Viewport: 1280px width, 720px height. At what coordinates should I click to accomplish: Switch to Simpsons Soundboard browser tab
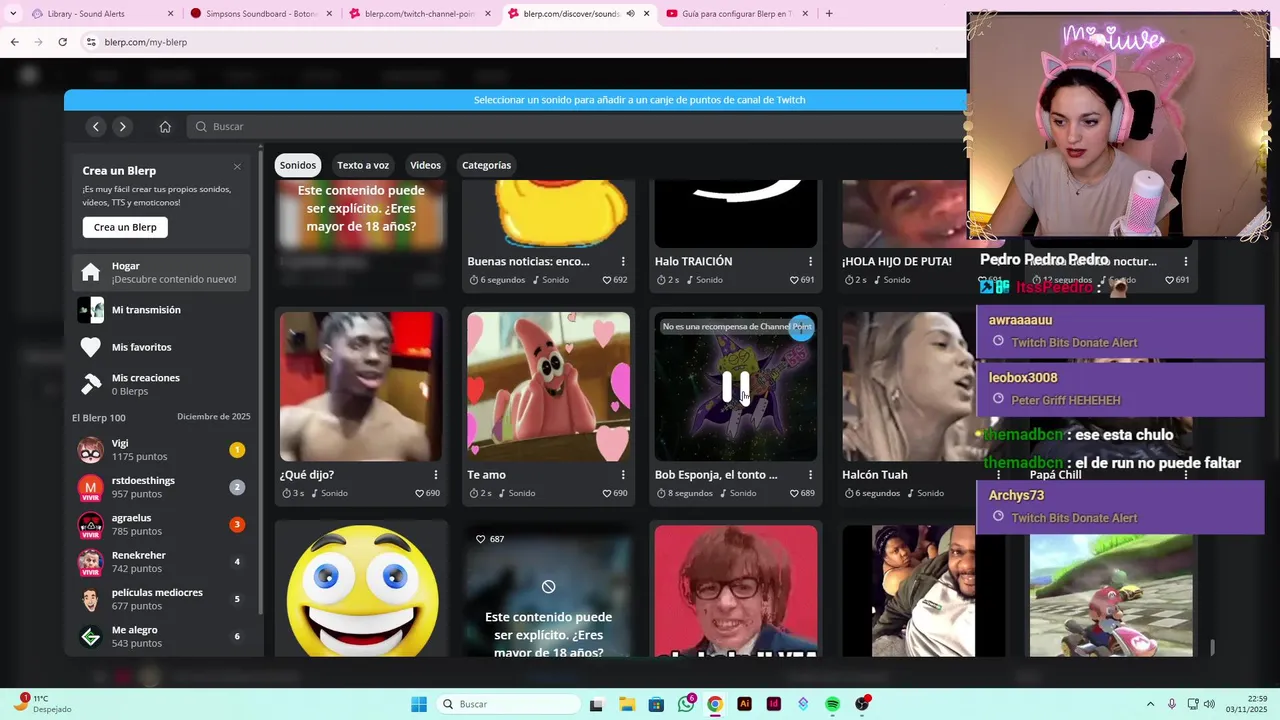point(261,14)
